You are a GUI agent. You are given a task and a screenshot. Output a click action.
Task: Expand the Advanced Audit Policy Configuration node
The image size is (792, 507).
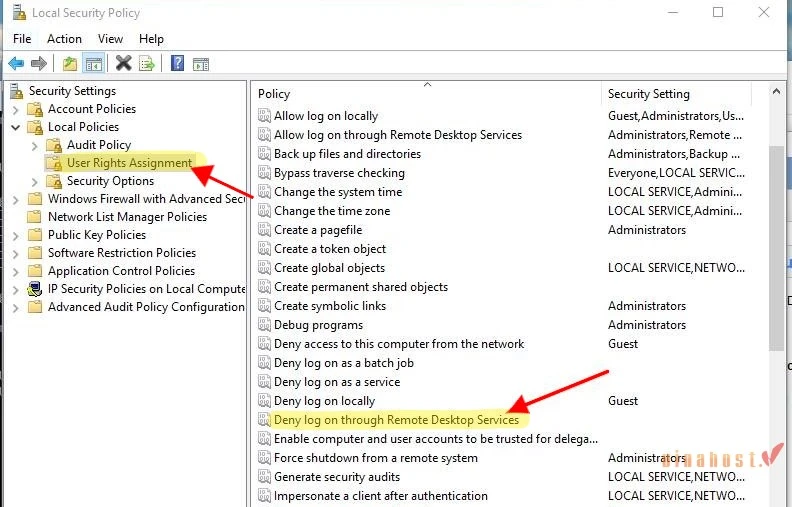[x=16, y=308]
